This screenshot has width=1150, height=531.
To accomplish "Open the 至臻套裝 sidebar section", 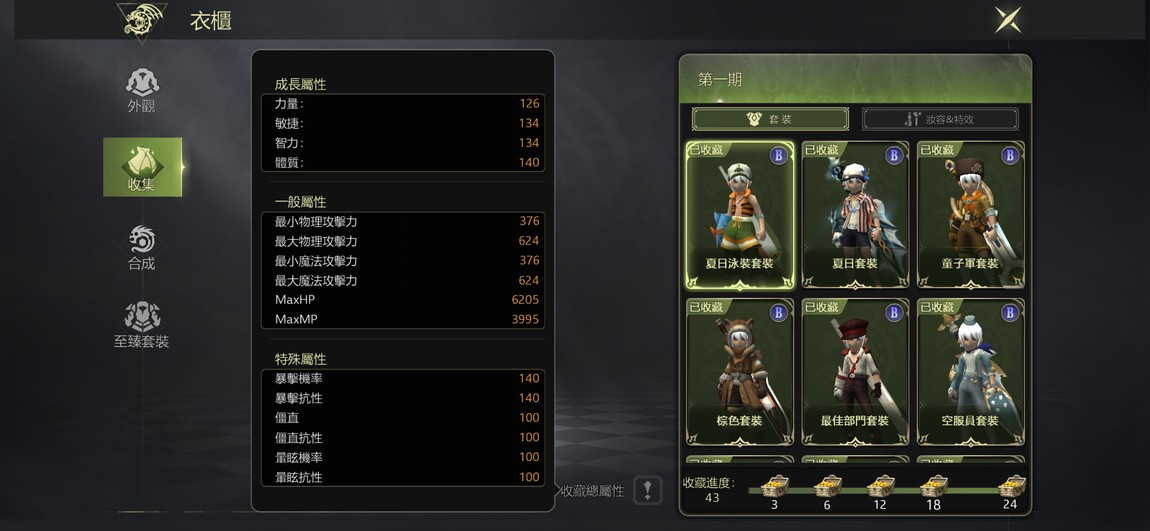I will [142, 326].
